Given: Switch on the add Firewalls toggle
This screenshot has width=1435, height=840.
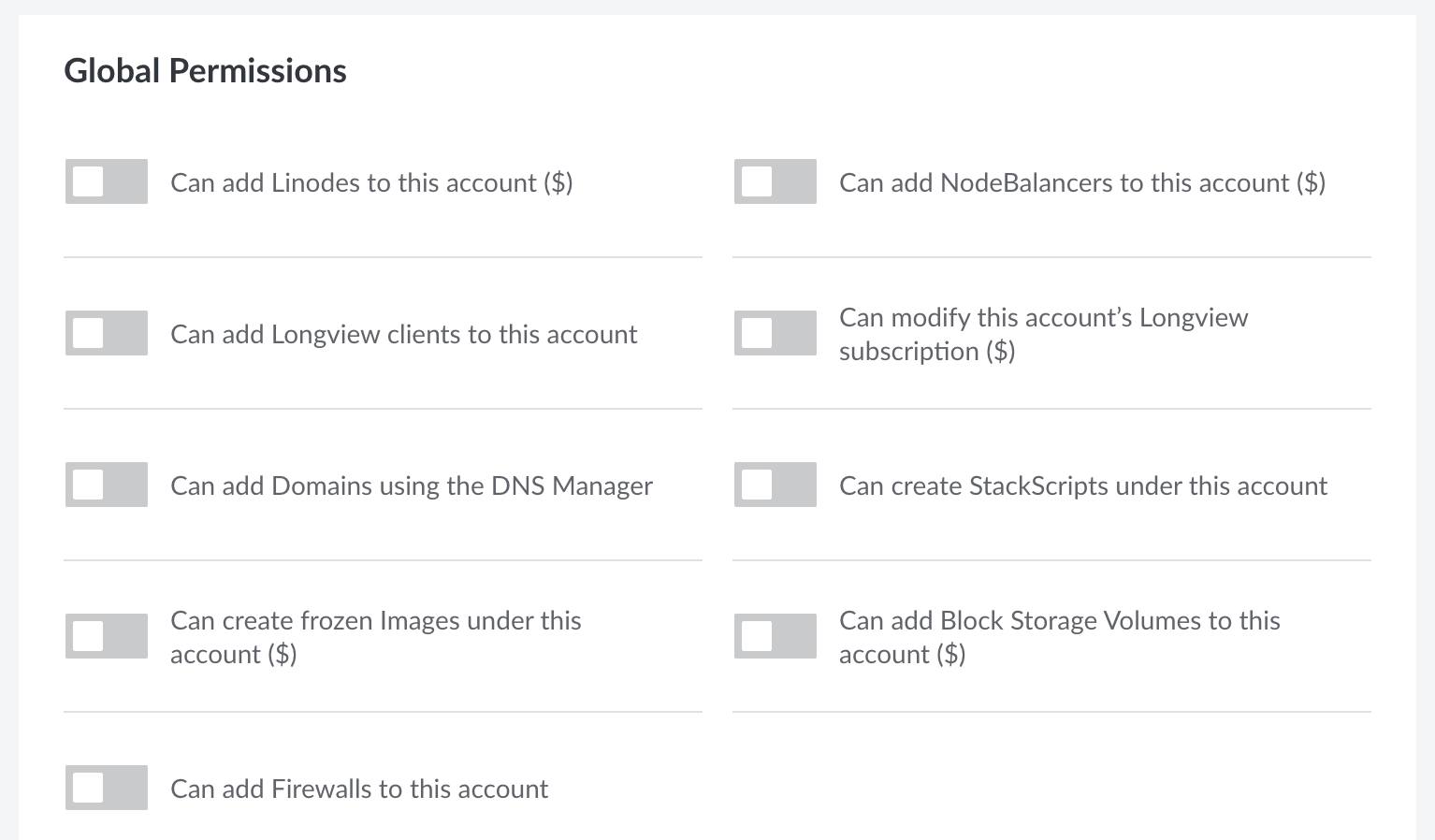Looking at the screenshot, I should 106,788.
